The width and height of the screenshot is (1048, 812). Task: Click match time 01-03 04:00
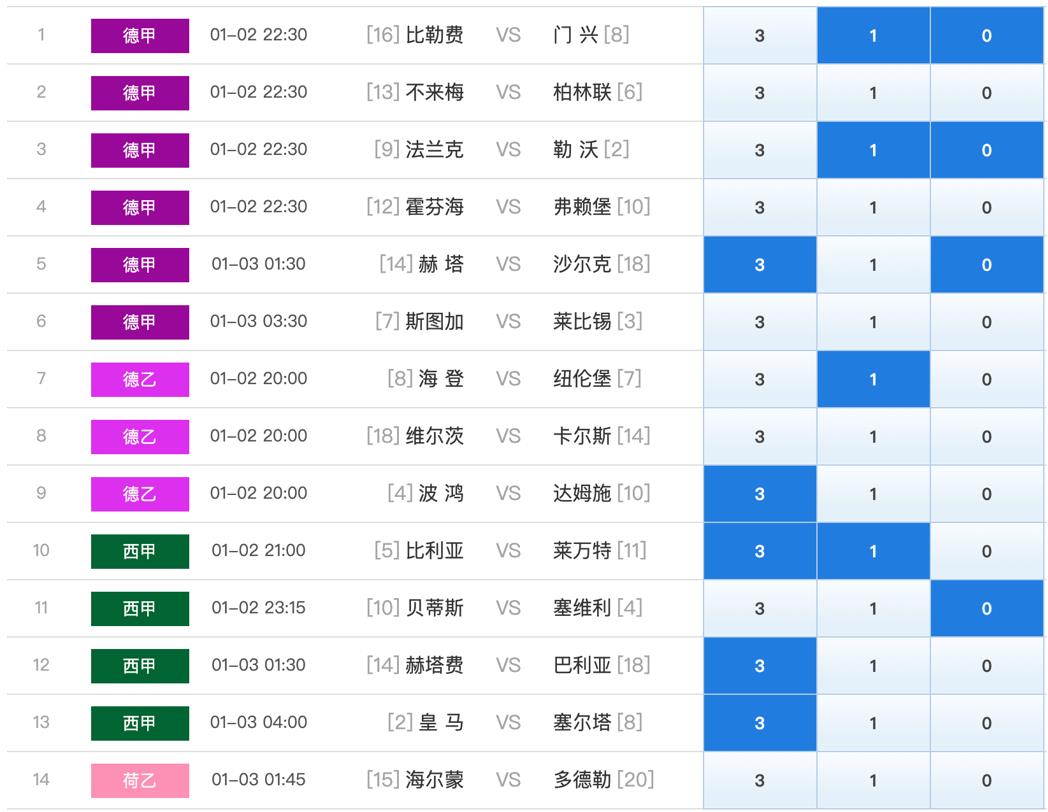point(259,722)
